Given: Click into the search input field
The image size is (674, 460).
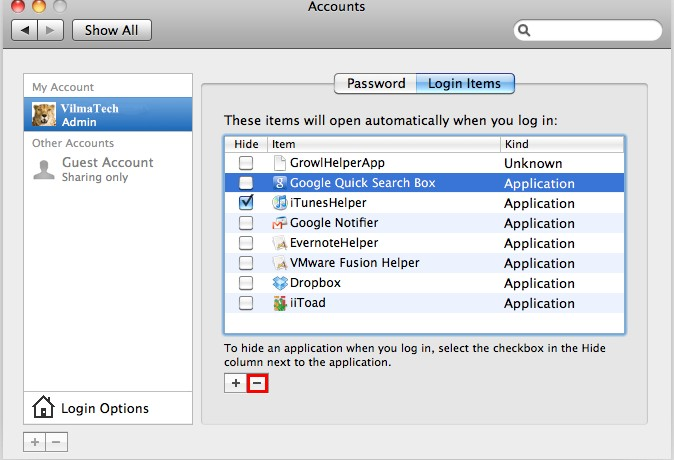Looking at the screenshot, I should coord(588,30).
